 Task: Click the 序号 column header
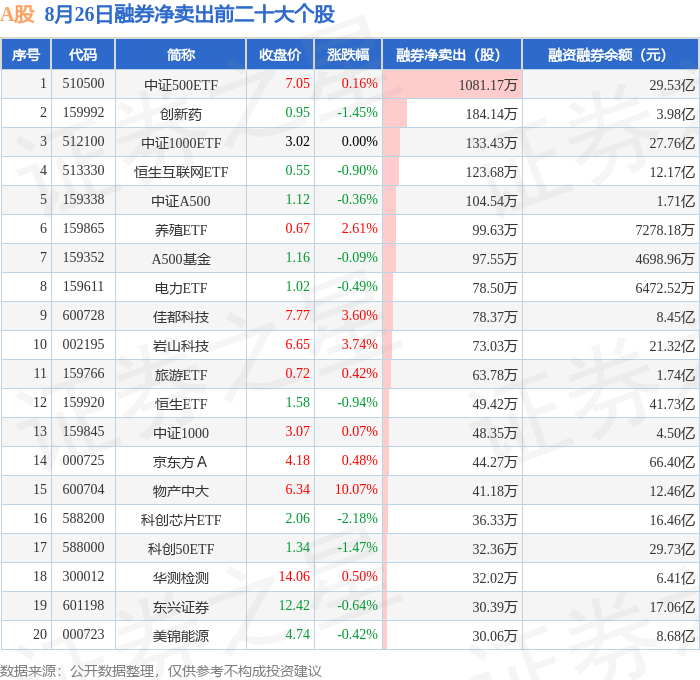pos(26,54)
